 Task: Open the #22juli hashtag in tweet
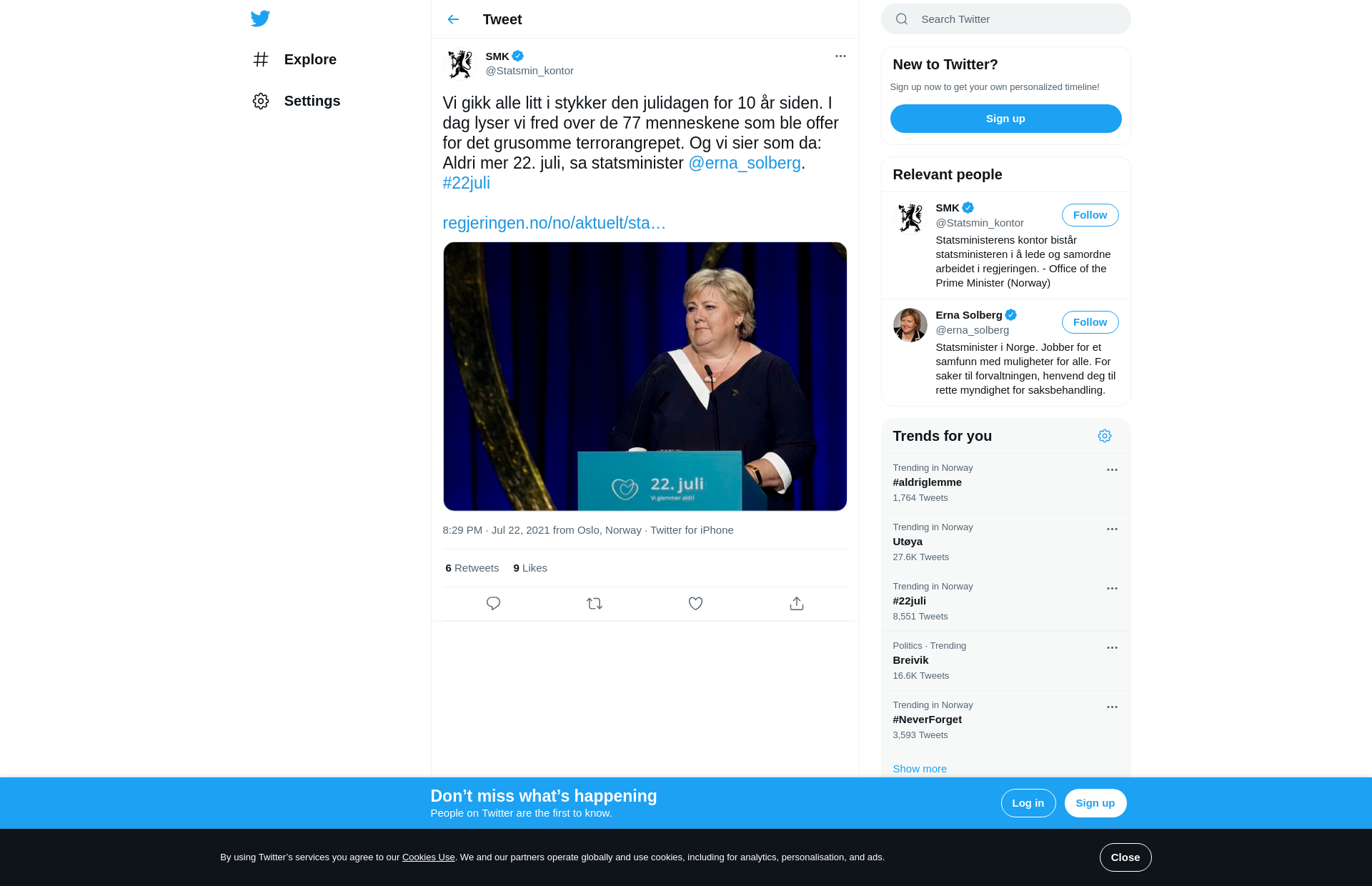click(466, 183)
